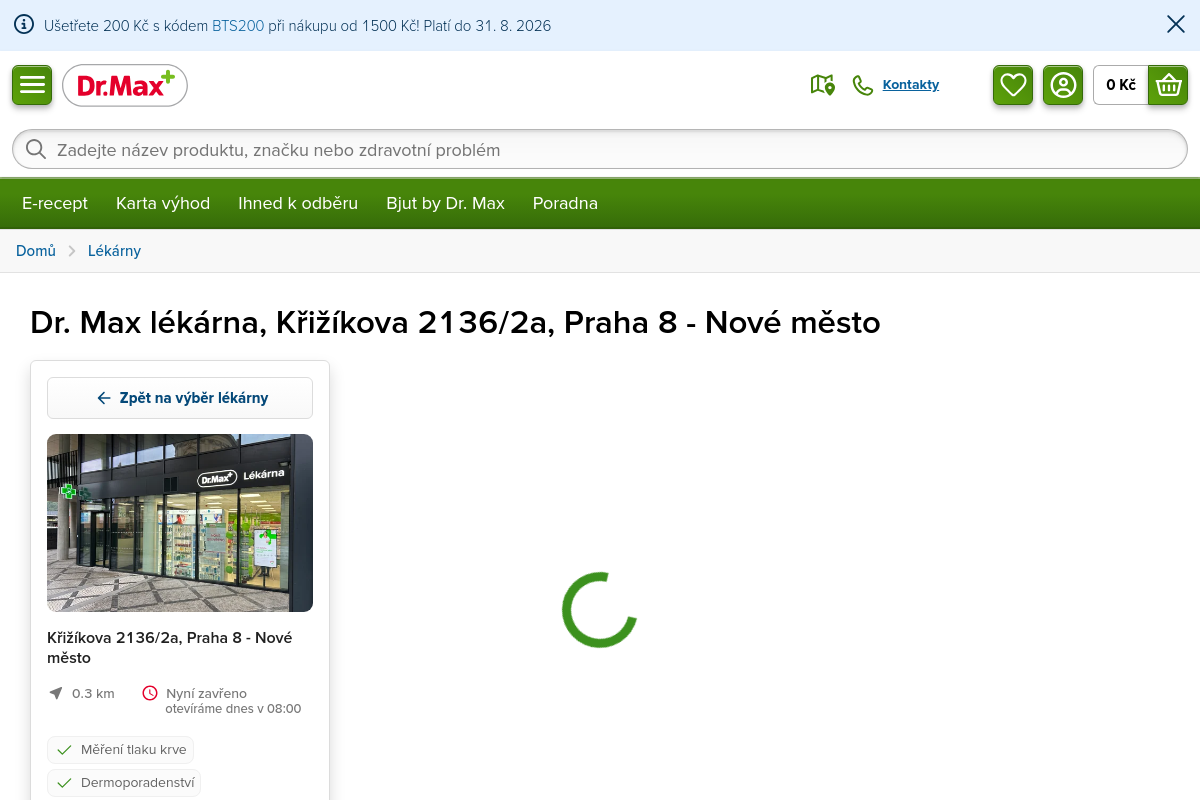This screenshot has width=1200, height=800.
Task: Click the 0 Kč cart total
Action: (x=1121, y=85)
